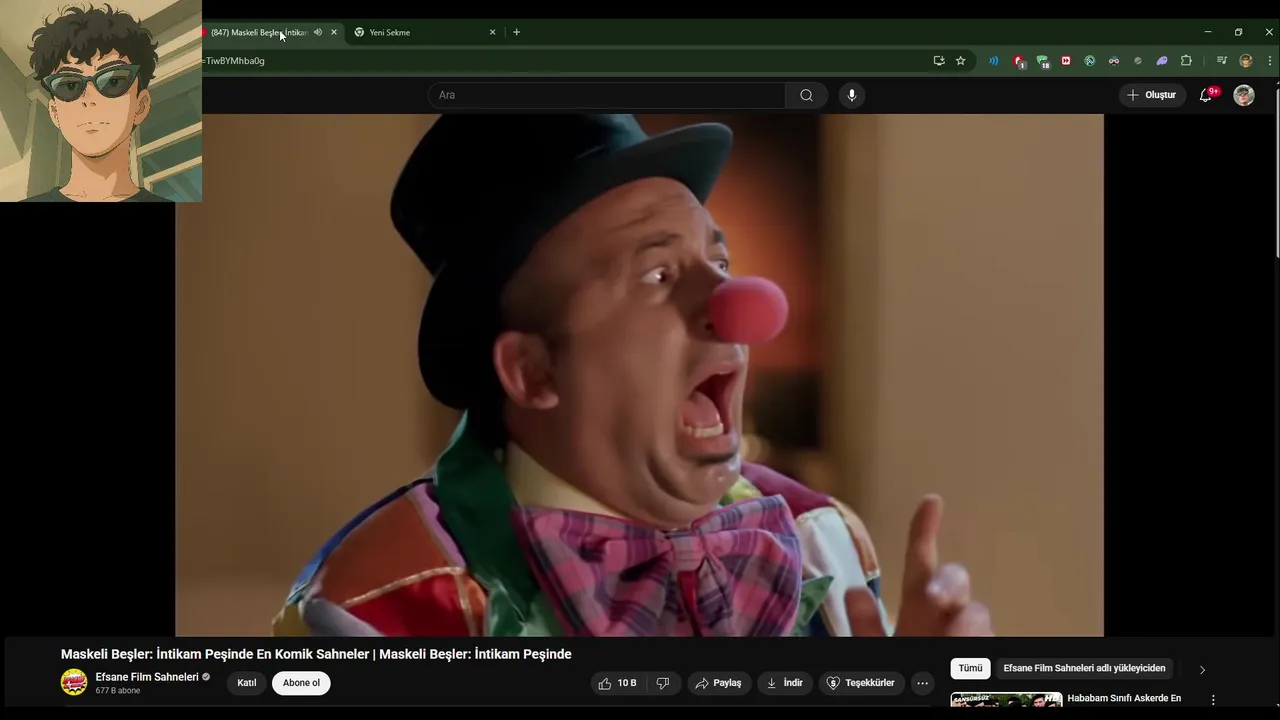This screenshot has height=720, width=1280.
Task: Subscribe using the Abone ol button
Action: pos(301,683)
